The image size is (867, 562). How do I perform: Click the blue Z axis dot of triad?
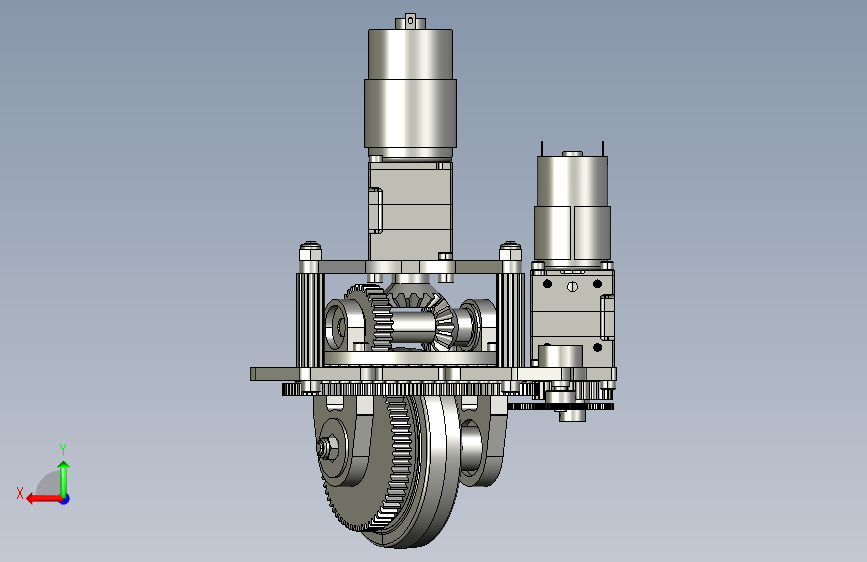click(x=65, y=499)
